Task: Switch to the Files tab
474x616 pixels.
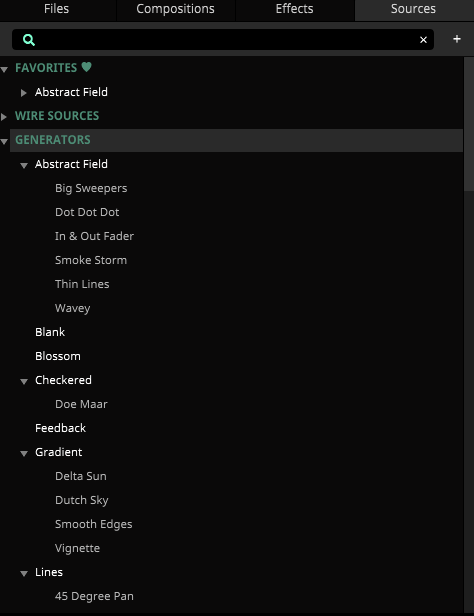Action: 57,9
